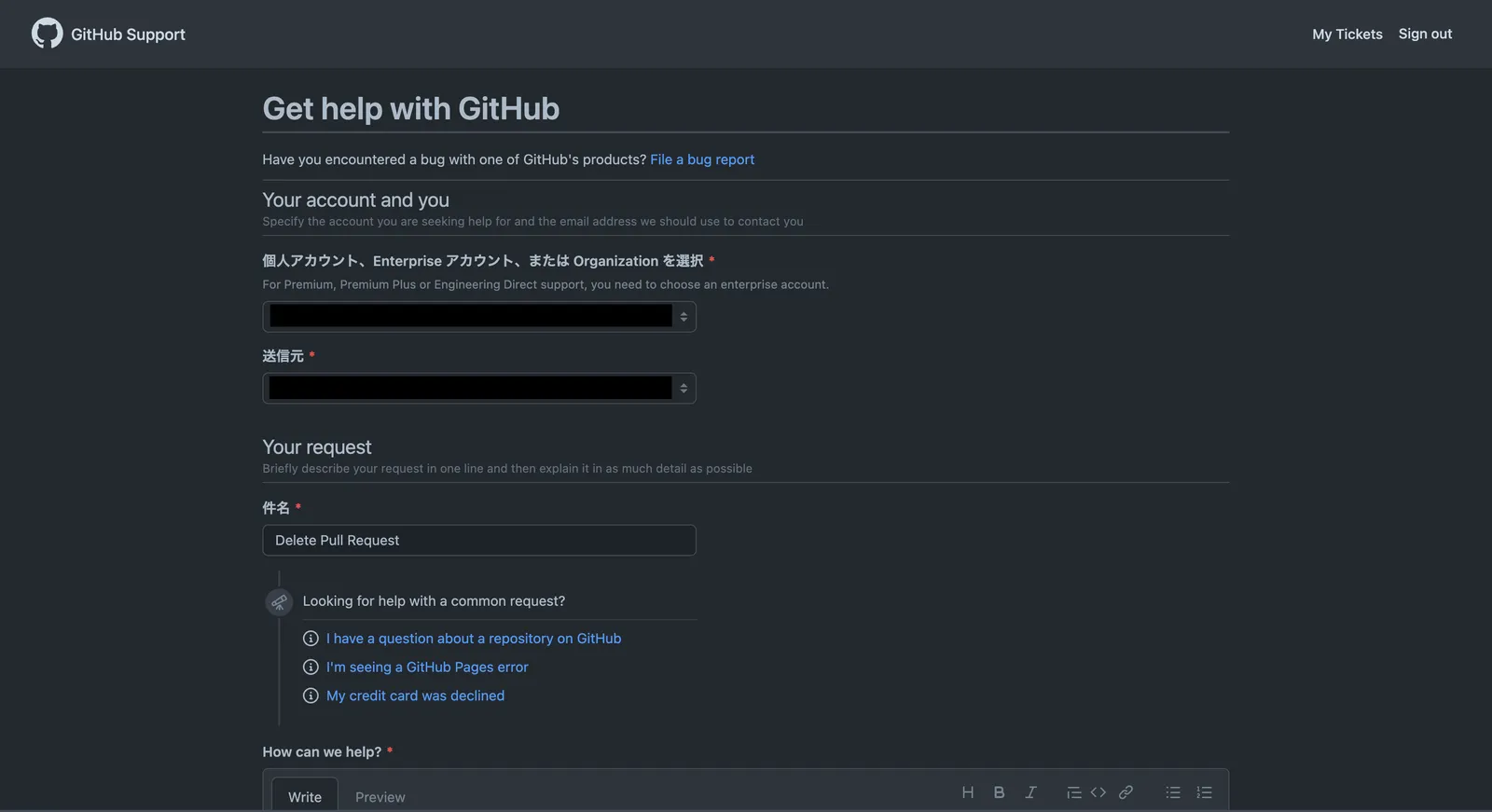This screenshot has width=1492, height=812.
Task: Click 'Looking for help with a common request?' text
Action: [x=434, y=601]
